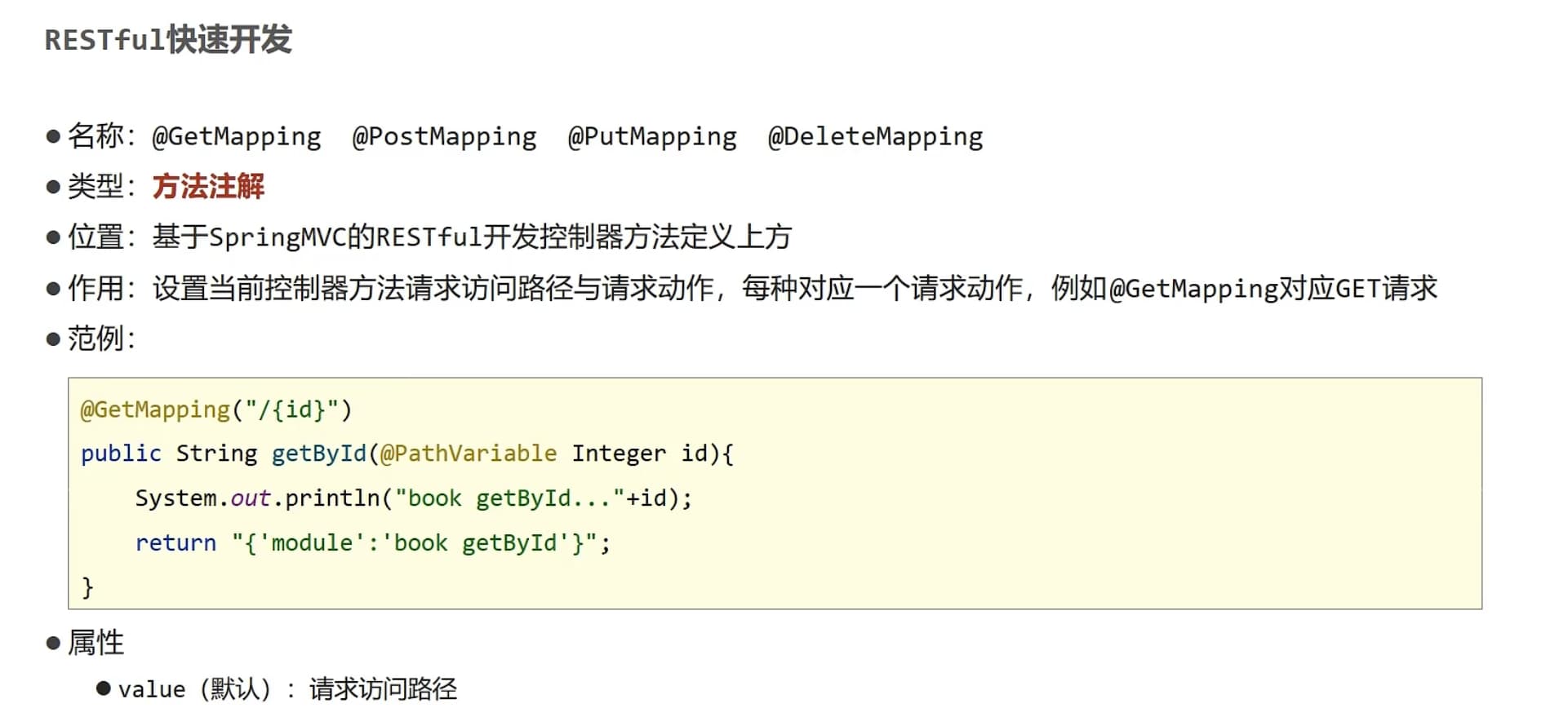This screenshot has height=708, width=1568.
Task: Click the 范例 bullet label
Action: click(x=101, y=339)
